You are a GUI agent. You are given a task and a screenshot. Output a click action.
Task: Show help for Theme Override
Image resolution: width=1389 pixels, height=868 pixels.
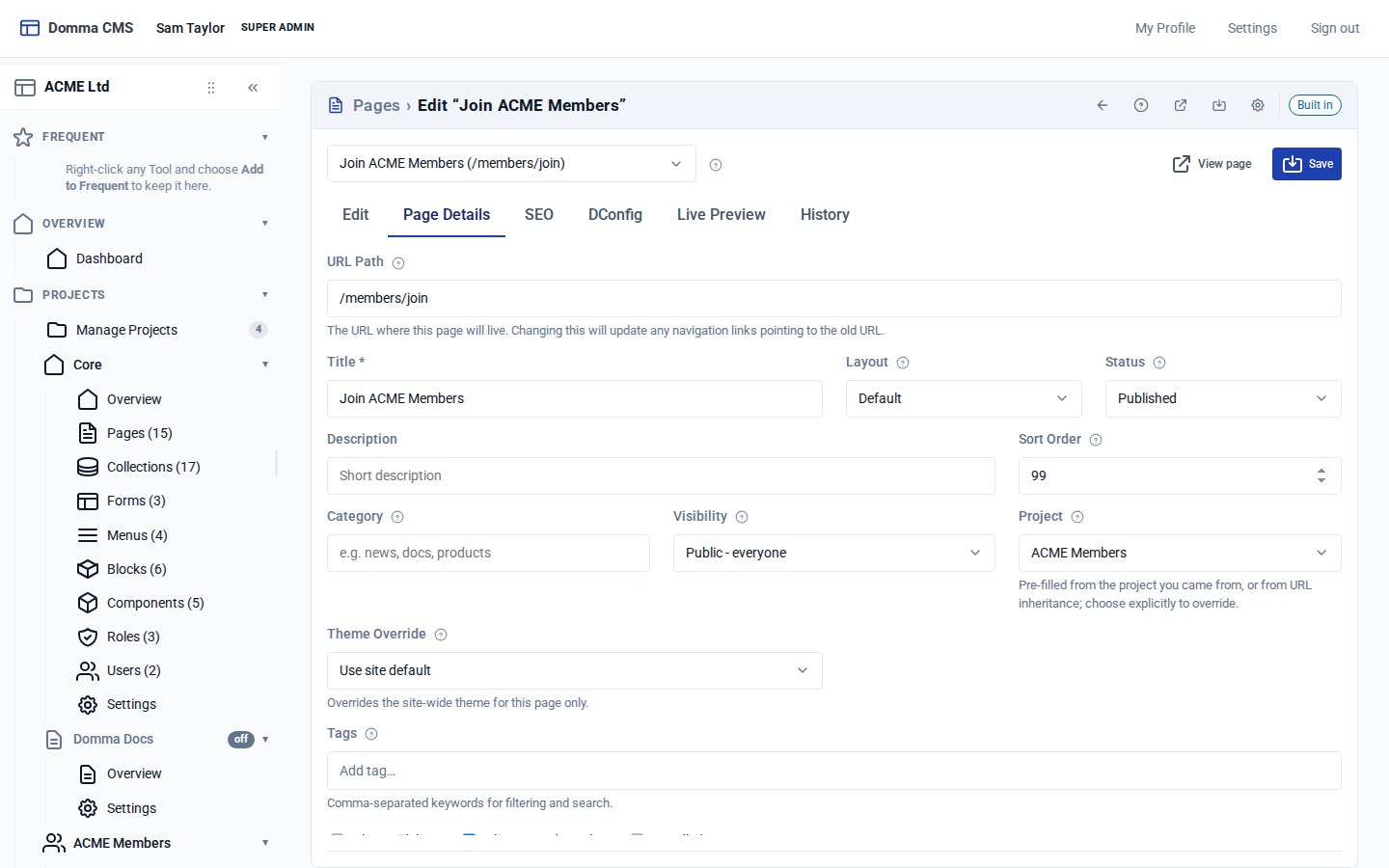[441, 635]
